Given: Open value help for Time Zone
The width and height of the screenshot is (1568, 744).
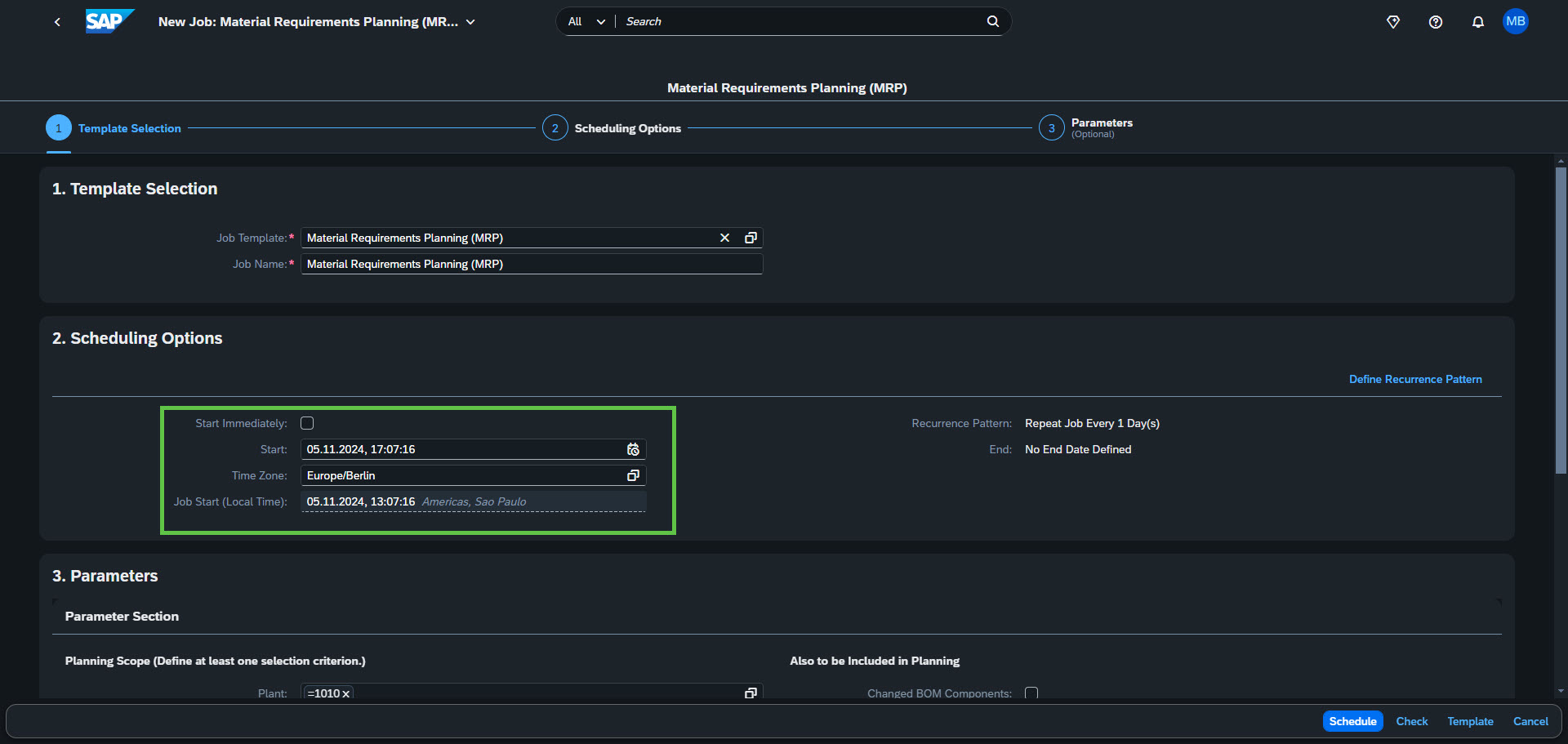Looking at the screenshot, I should [633, 475].
